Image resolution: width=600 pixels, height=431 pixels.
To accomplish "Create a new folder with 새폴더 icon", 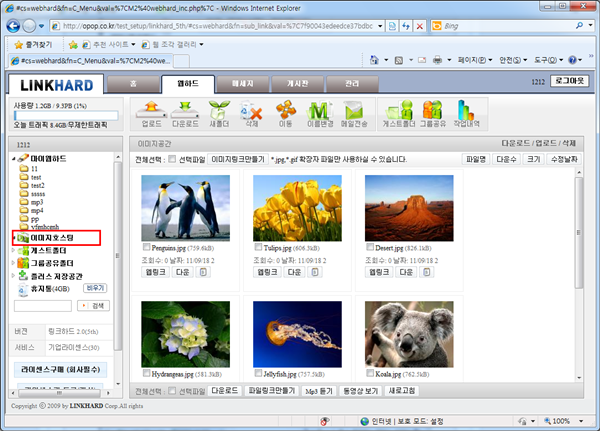I will [x=219, y=114].
